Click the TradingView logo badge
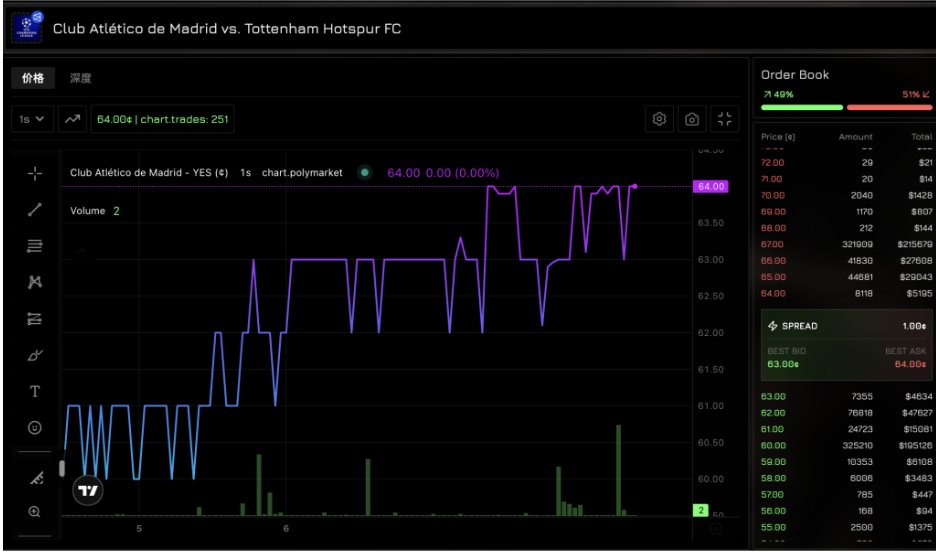 coord(88,491)
